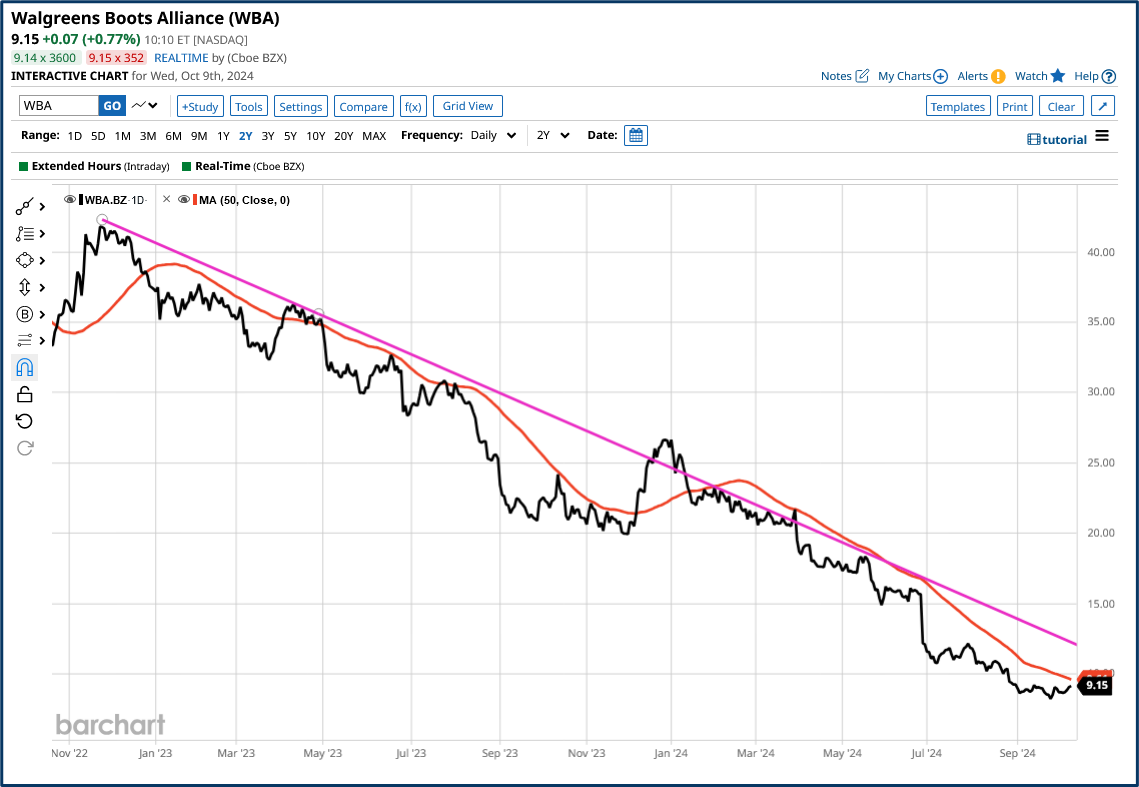Screen dimensions: 1139x787
Task: Click the WBA symbol input field
Action: point(59,106)
